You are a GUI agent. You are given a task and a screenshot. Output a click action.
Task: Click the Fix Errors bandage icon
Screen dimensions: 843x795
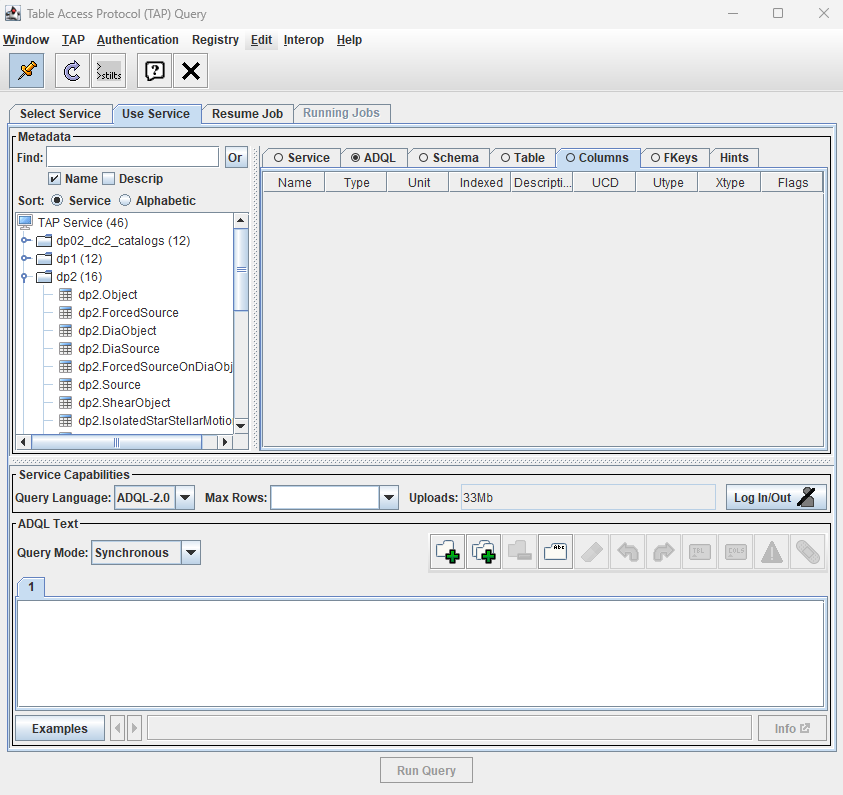click(808, 552)
